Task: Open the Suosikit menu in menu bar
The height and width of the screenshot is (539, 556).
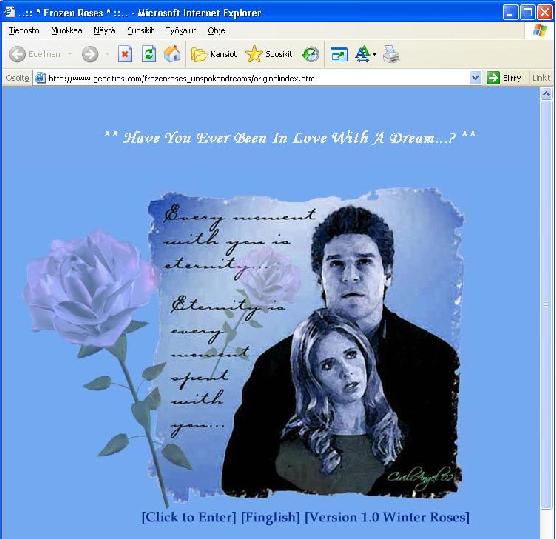Action: 140,30
